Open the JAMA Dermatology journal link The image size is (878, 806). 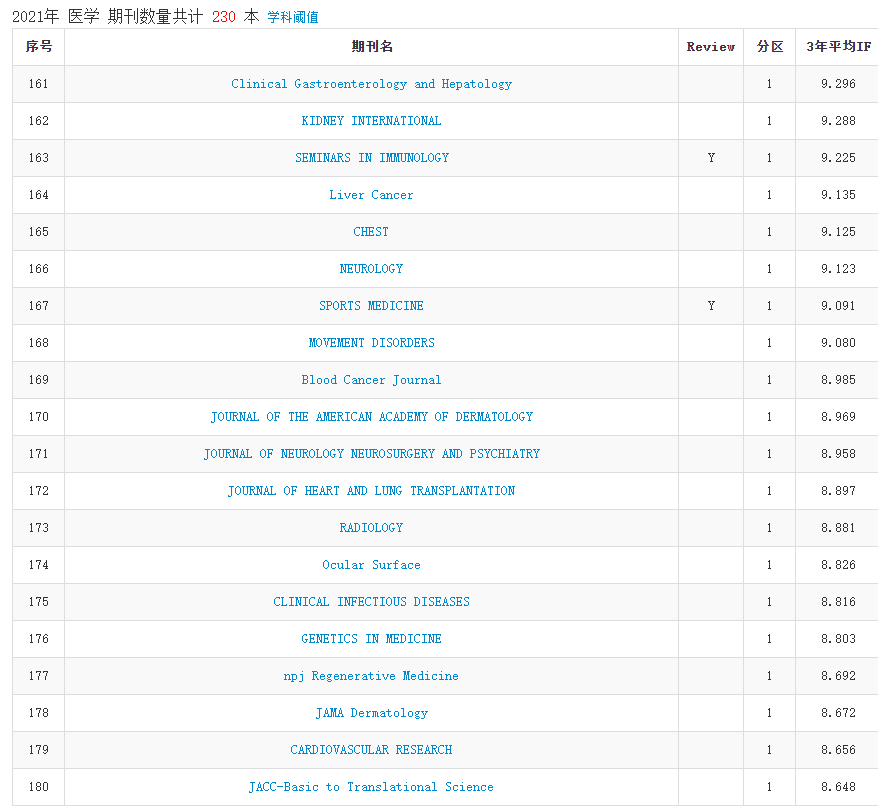pyautogui.click(x=371, y=712)
